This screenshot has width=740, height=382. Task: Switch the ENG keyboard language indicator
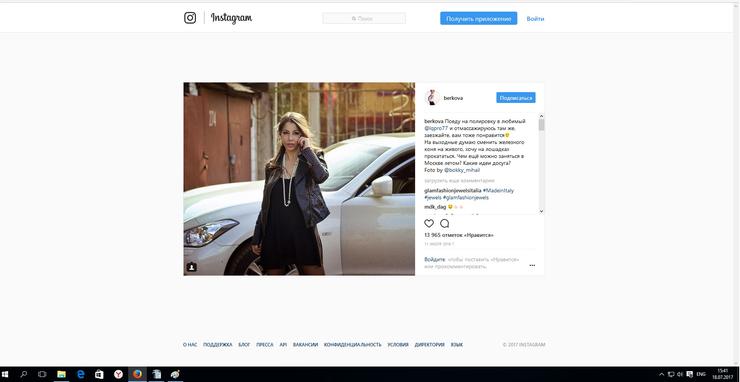701,374
